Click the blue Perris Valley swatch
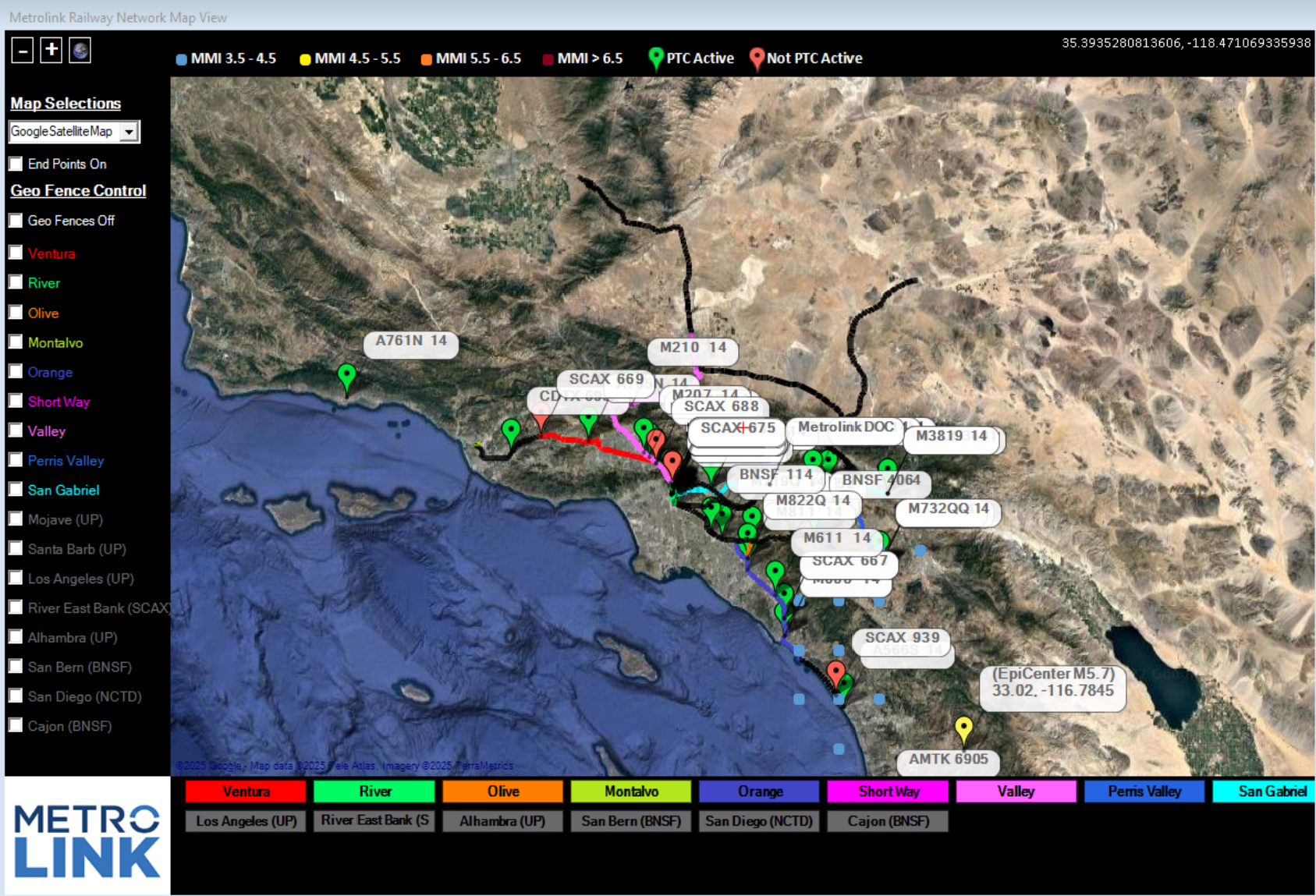Viewport: 1316px width, 896px height. click(1144, 792)
